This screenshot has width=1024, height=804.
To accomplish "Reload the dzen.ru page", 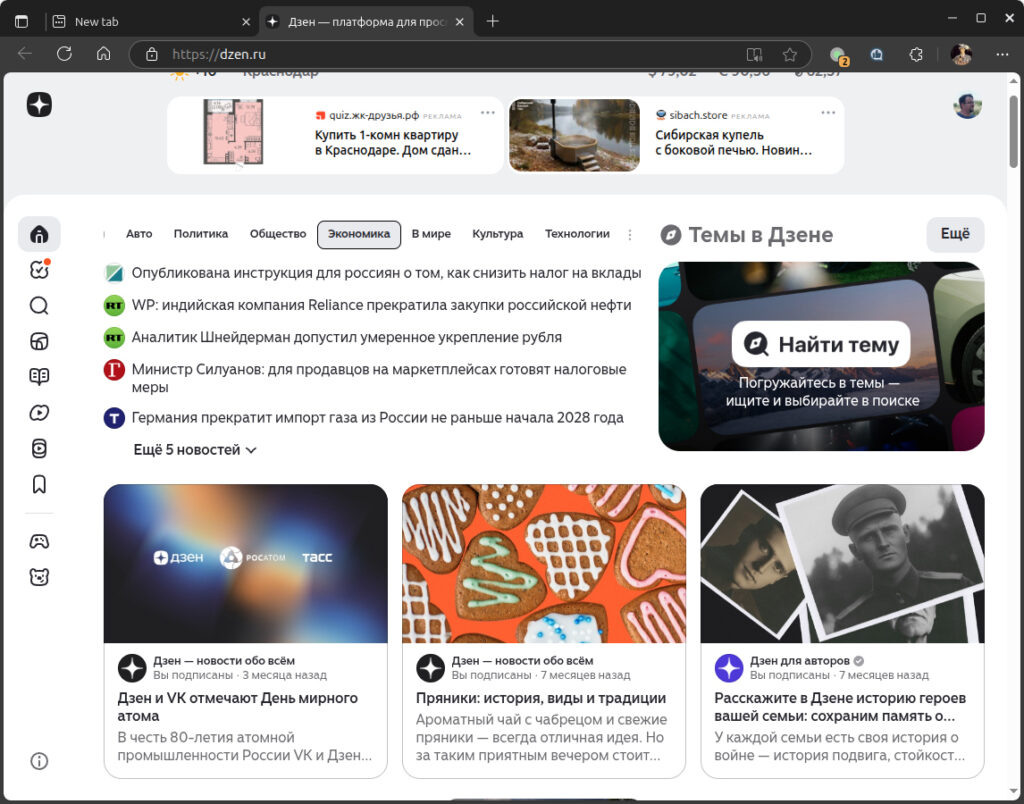I will tap(64, 54).
